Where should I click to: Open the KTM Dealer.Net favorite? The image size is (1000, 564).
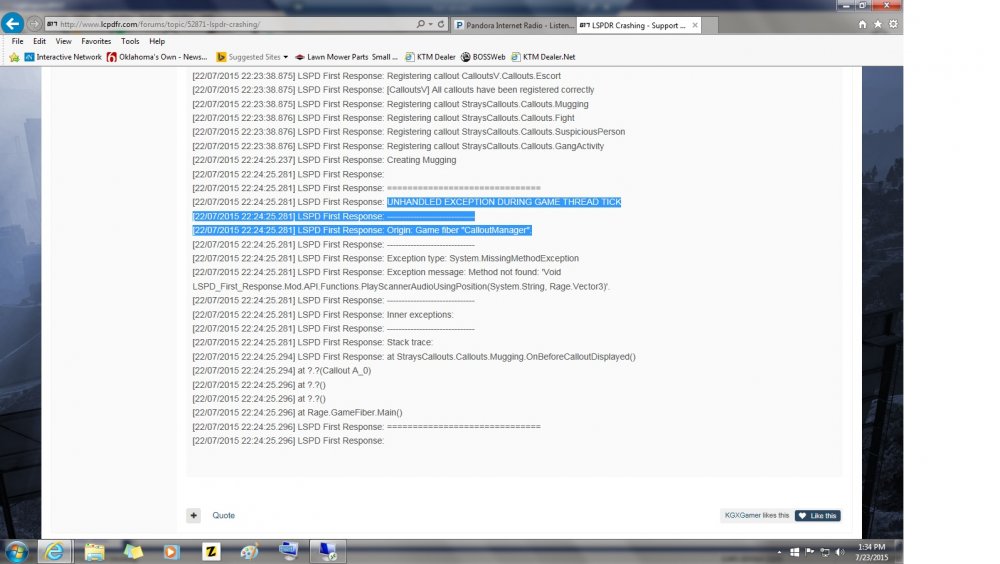pos(543,57)
